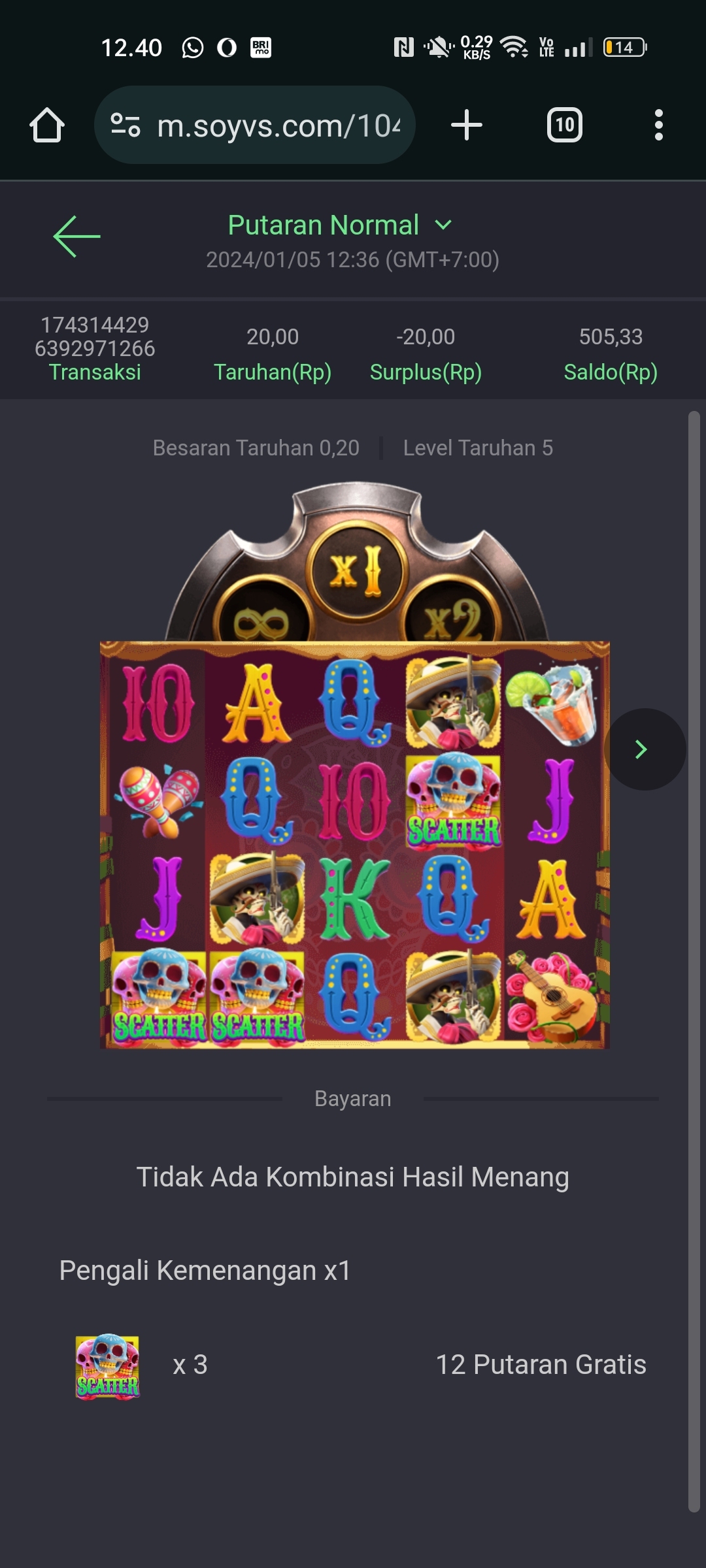Open a new tab with plus icon

tap(467, 125)
